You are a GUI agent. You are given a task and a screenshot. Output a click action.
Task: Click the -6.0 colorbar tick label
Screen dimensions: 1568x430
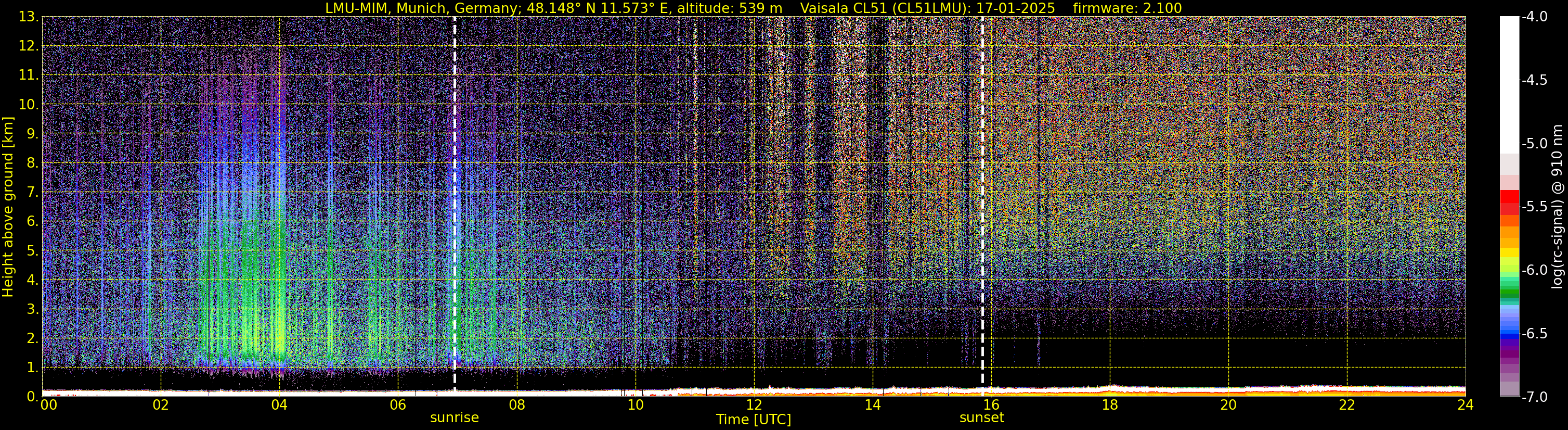(x=1534, y=270)
